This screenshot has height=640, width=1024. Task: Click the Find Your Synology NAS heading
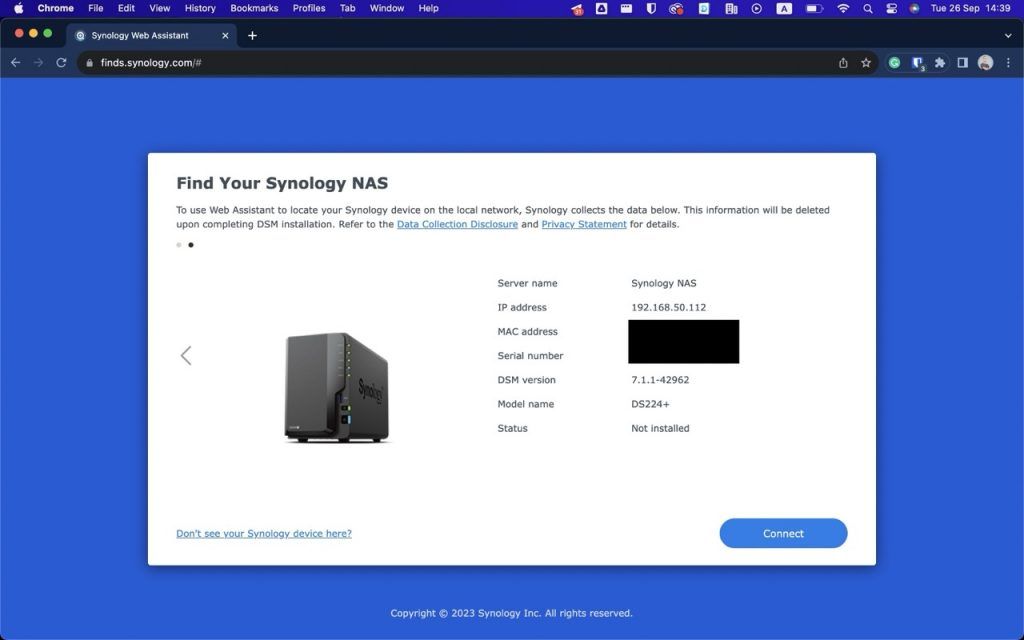282,183
